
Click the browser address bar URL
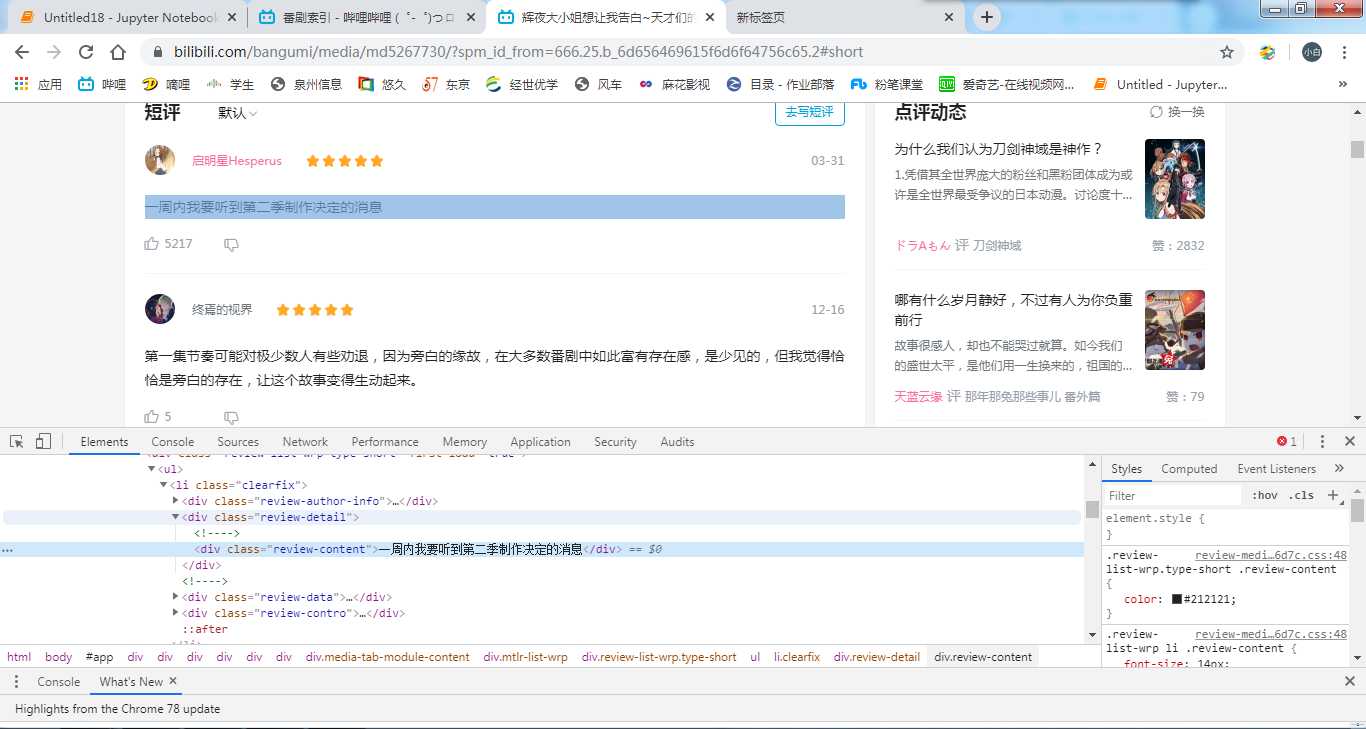[x=519, y=52]
